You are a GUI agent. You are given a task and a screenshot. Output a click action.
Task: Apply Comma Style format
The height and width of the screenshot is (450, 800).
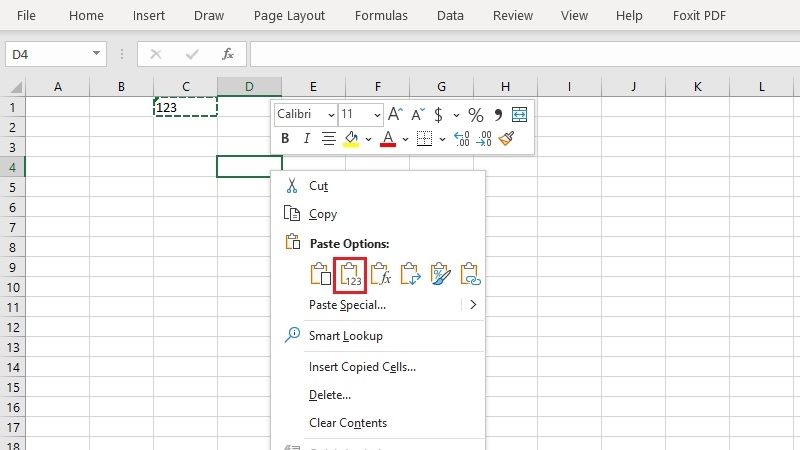click(x=498, y=114)
